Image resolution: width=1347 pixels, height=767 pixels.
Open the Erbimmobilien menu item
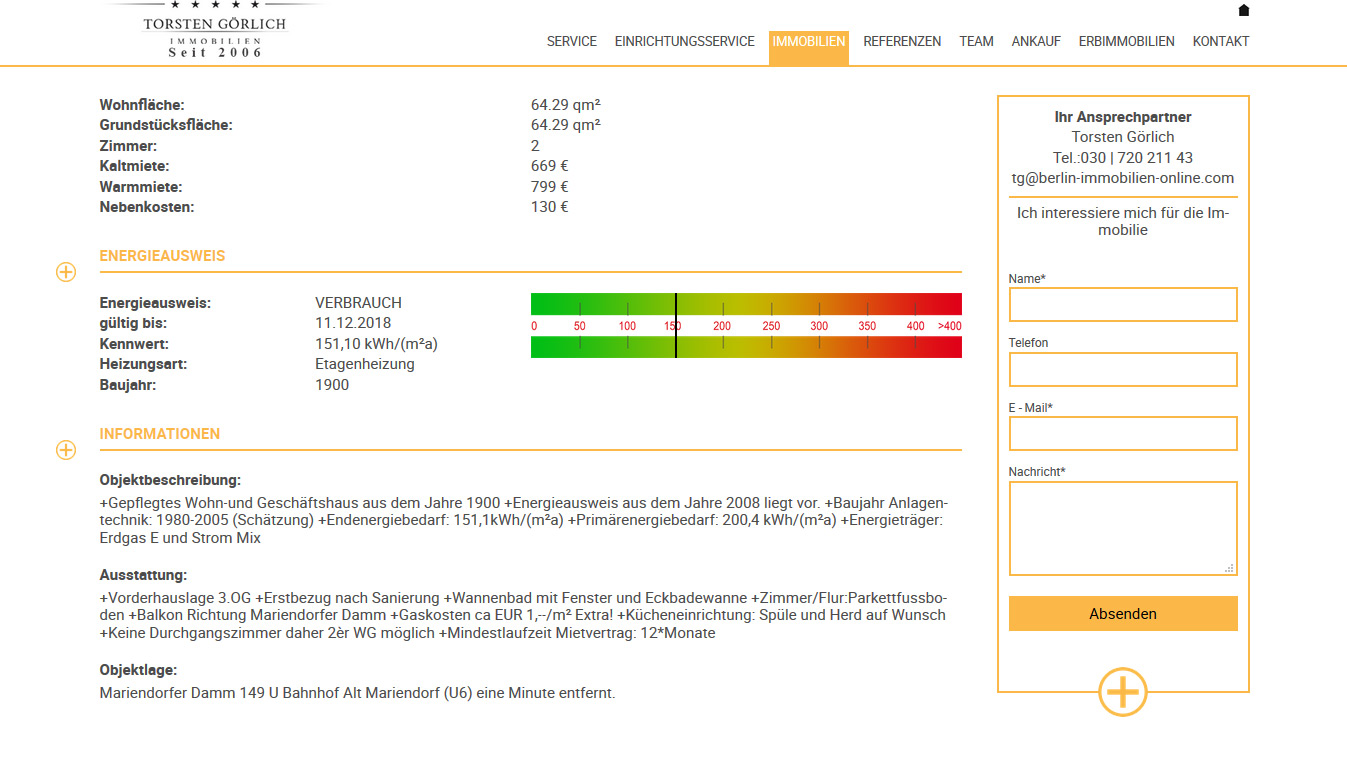(x=1126, y=42)
